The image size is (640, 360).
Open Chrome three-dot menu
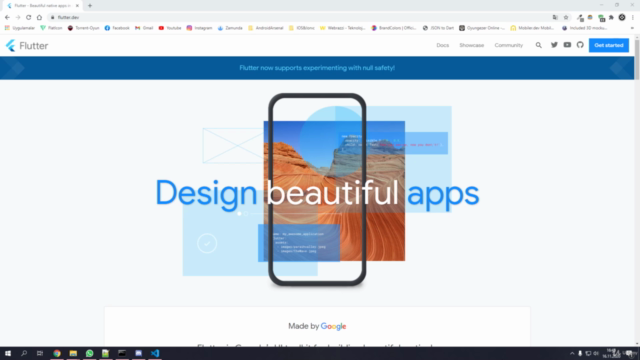(x=633, y=18)
